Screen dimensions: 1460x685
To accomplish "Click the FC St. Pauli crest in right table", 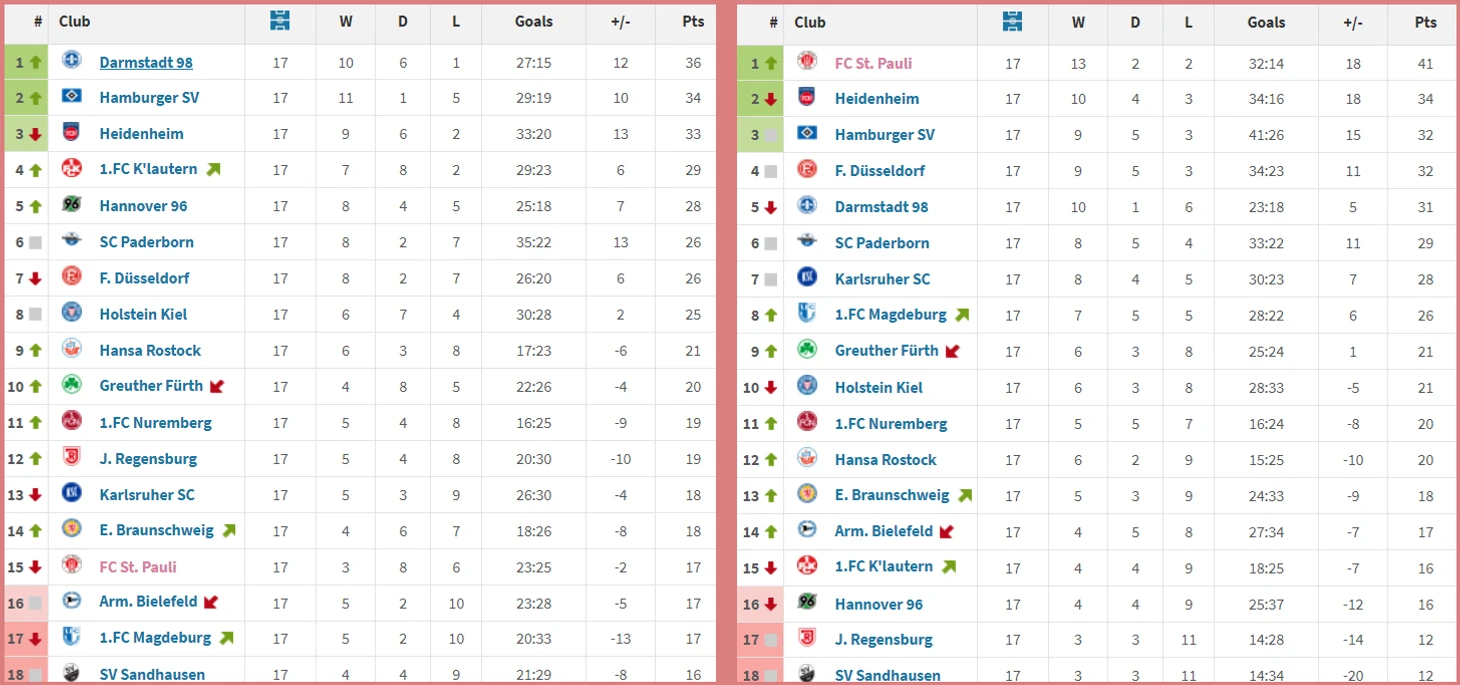I will click(807, 62).
